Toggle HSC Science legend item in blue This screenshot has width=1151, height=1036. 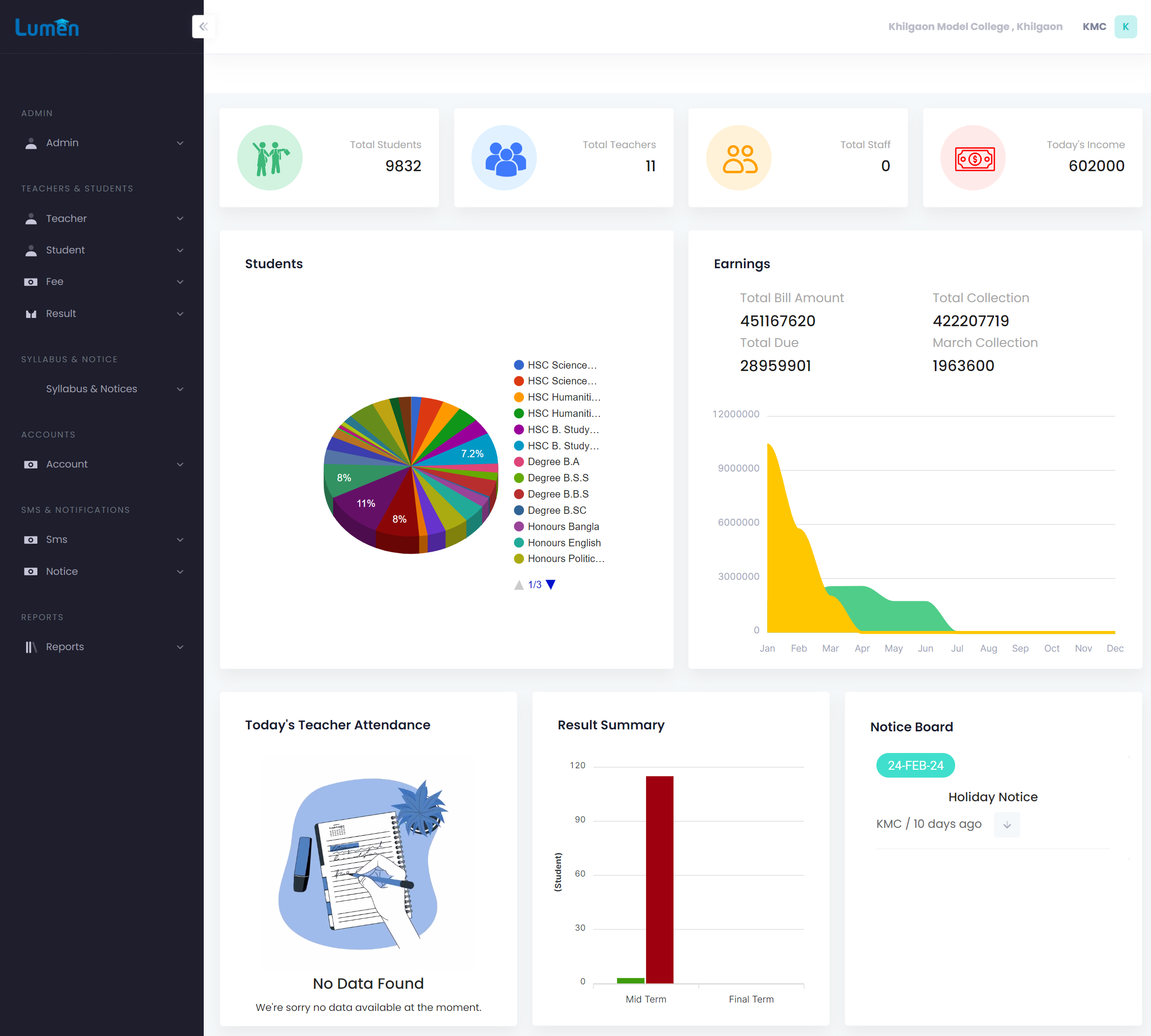point(556,365)
